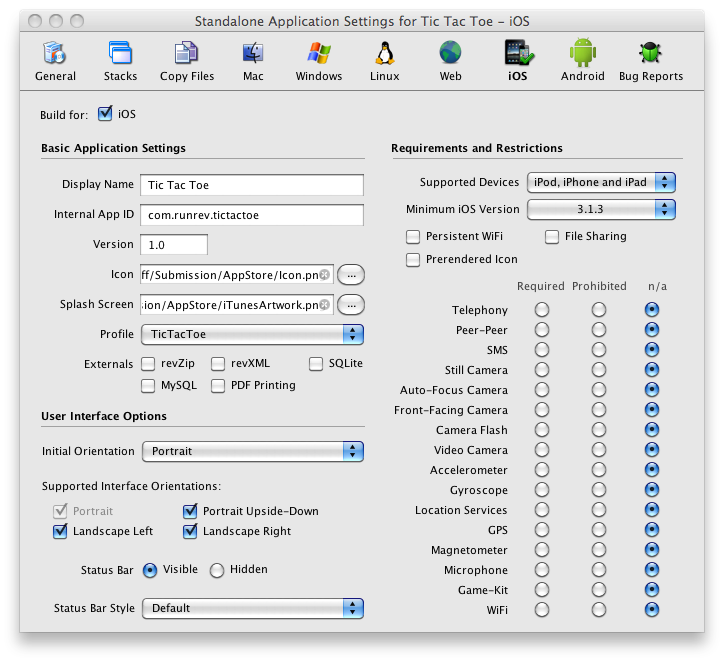Open the Minimum iOS Version dropdown

(601, 209)
